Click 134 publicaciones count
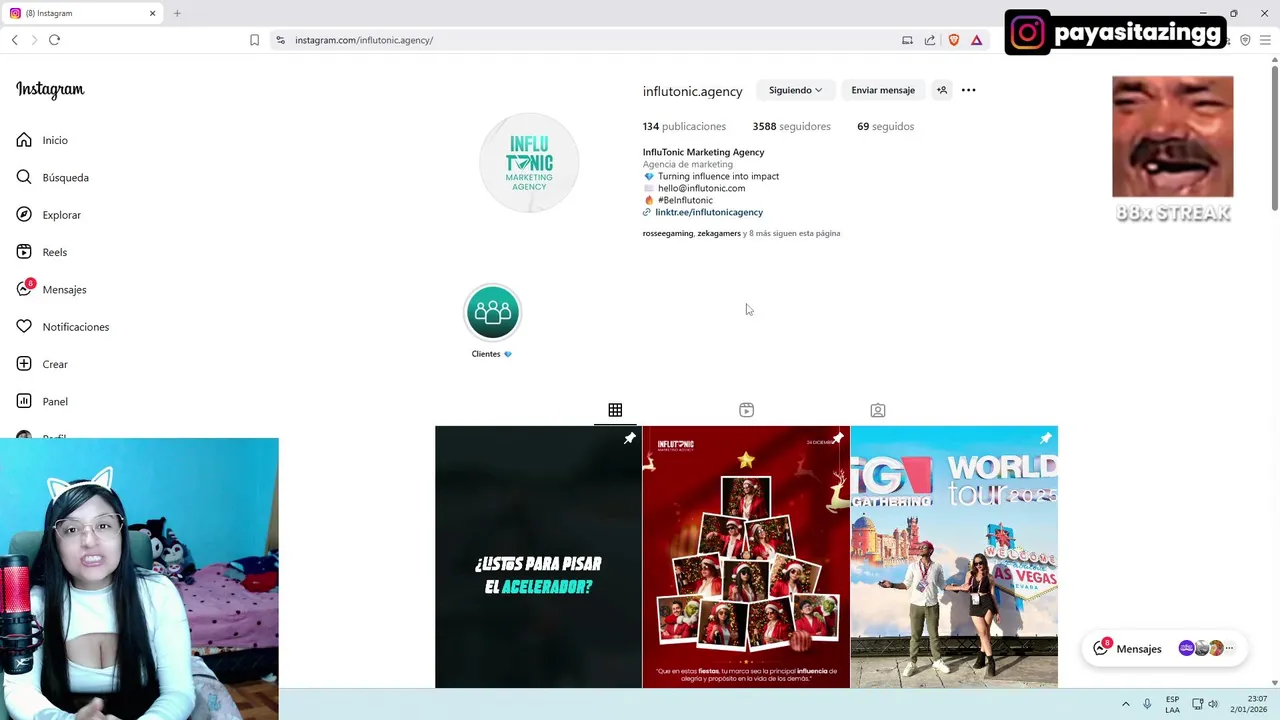Viewport: 1280px width, 720px height. click(684, 127)
